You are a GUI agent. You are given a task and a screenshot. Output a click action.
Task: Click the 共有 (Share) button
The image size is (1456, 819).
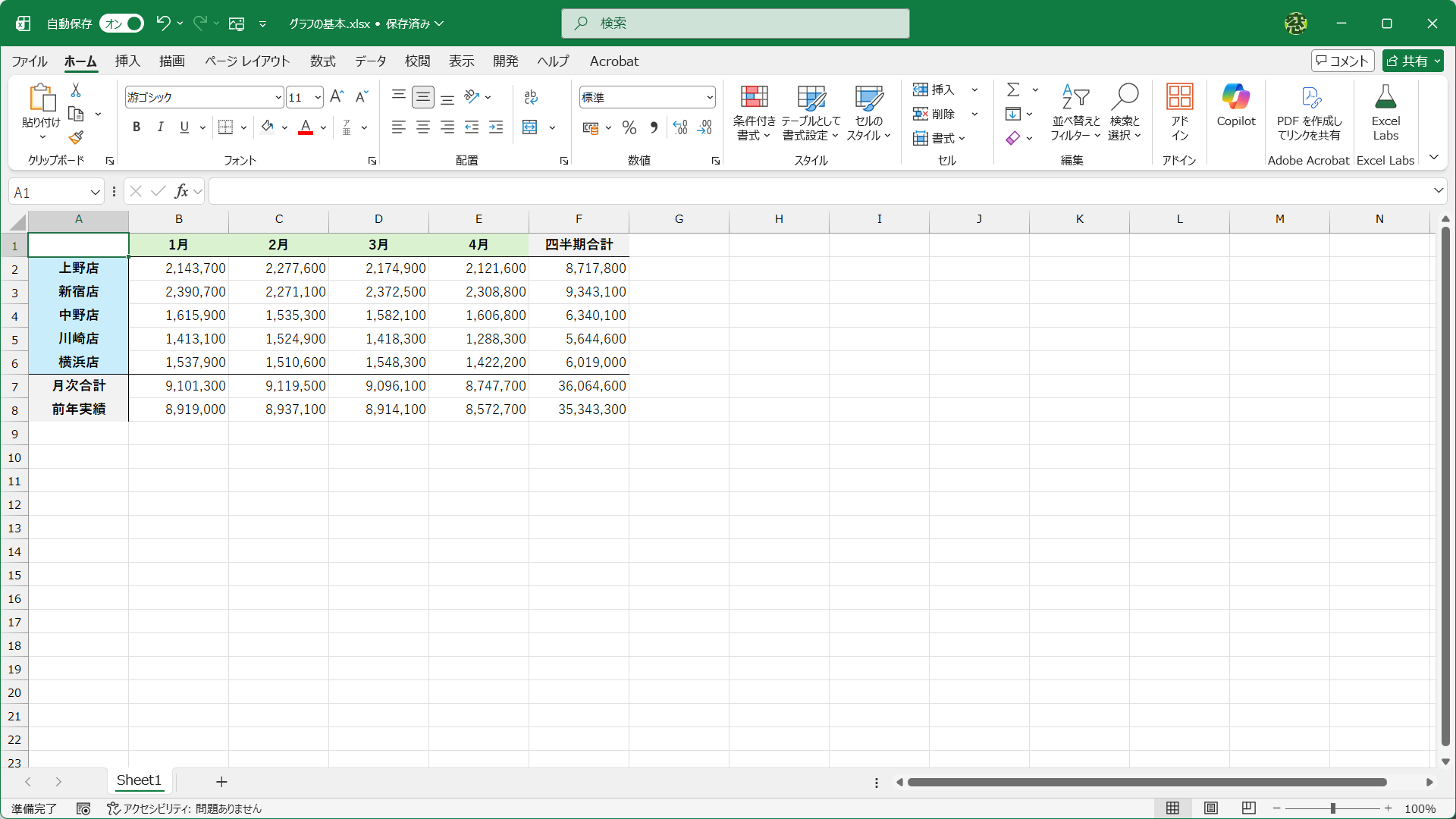pos(1412,61)
